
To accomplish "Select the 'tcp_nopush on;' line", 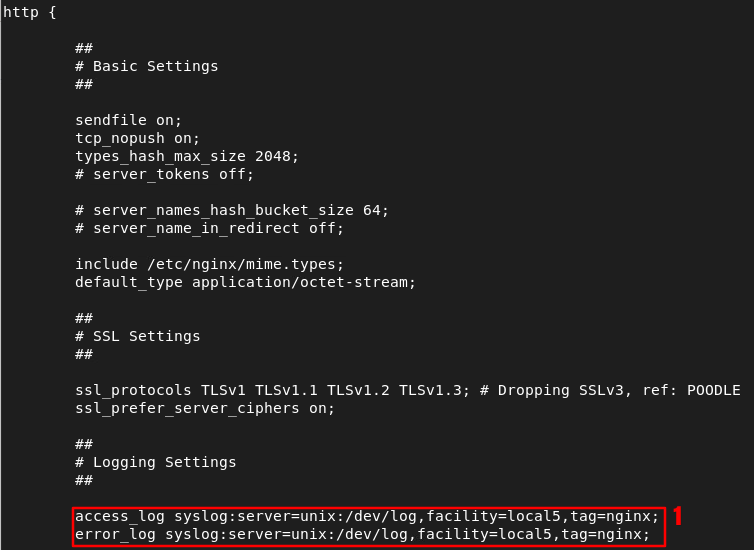I will (x=138, y=138).
